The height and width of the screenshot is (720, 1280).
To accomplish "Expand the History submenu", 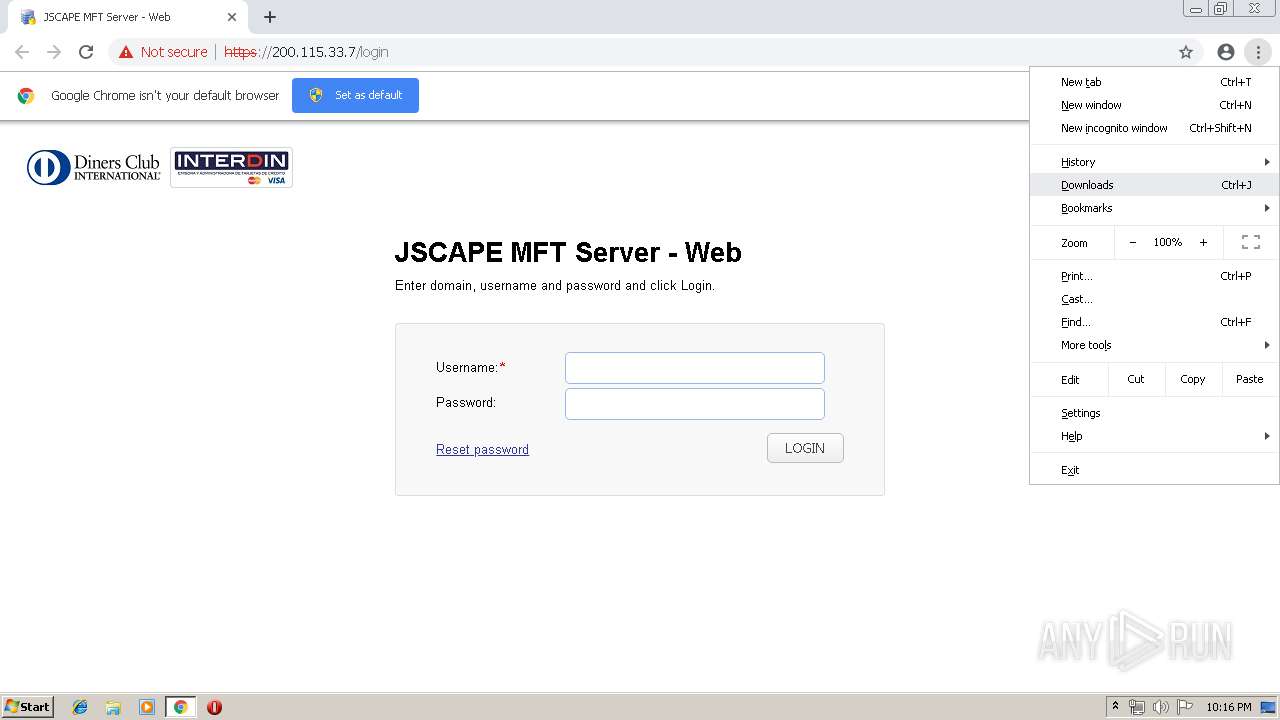I will coord(1155,162).
